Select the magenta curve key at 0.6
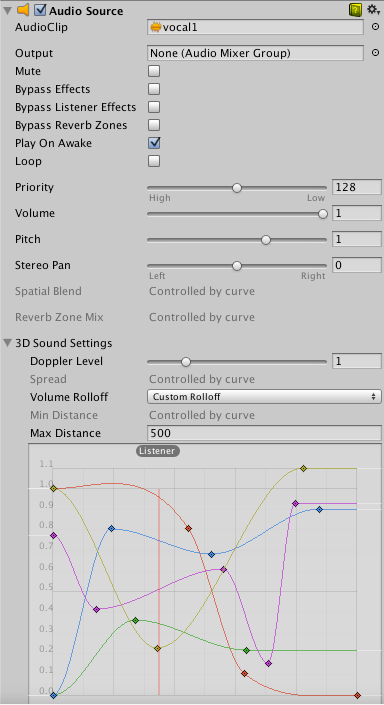 click(223, 569)
